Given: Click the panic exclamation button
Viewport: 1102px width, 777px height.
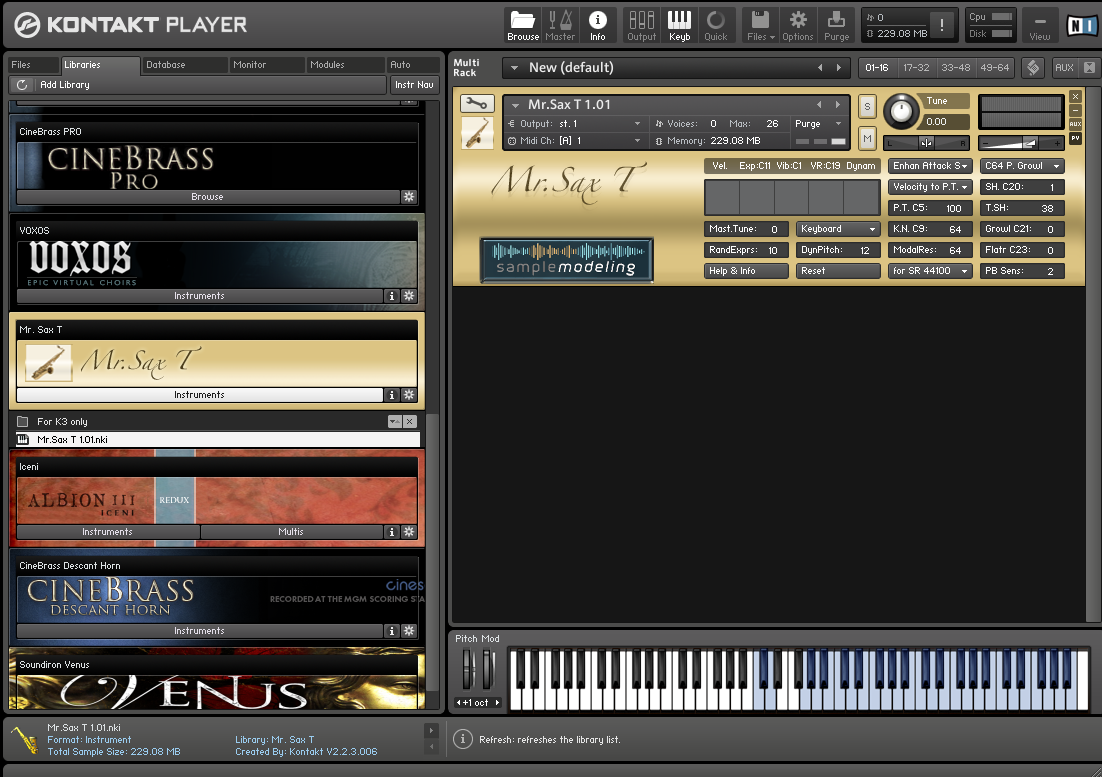Looking at the screenshot, I should pos(942,25).
